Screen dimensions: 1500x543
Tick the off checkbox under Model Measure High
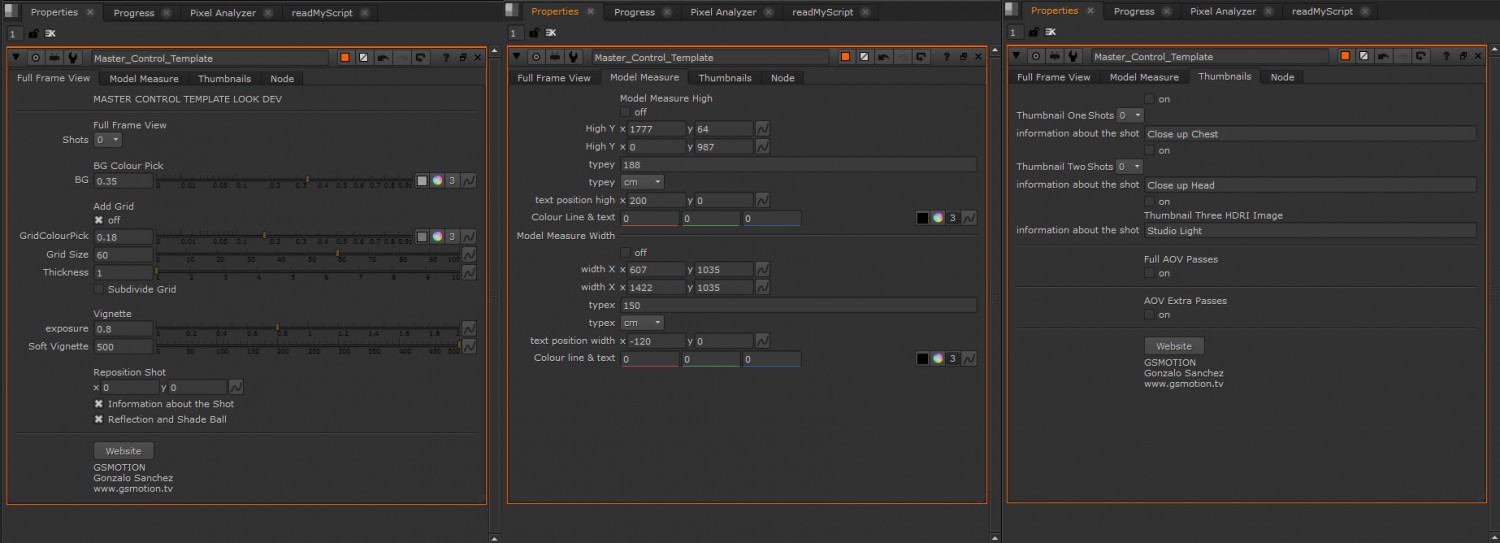pyautogui.click(x=625, y=112)
